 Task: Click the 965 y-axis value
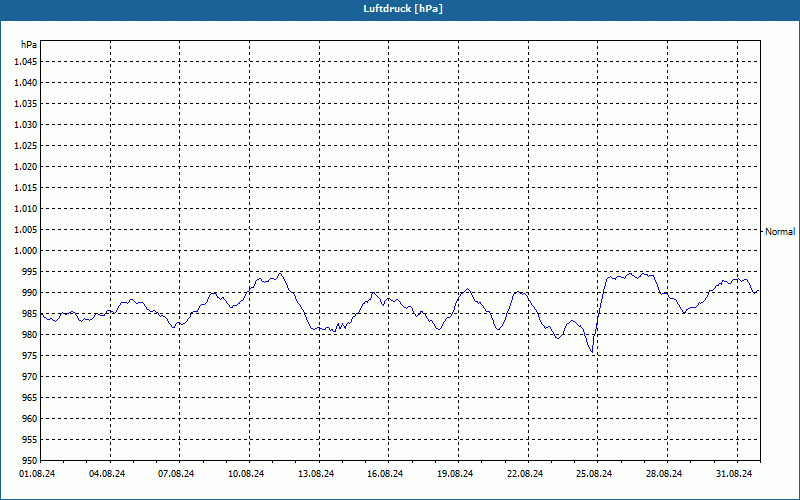click(30, 397)
